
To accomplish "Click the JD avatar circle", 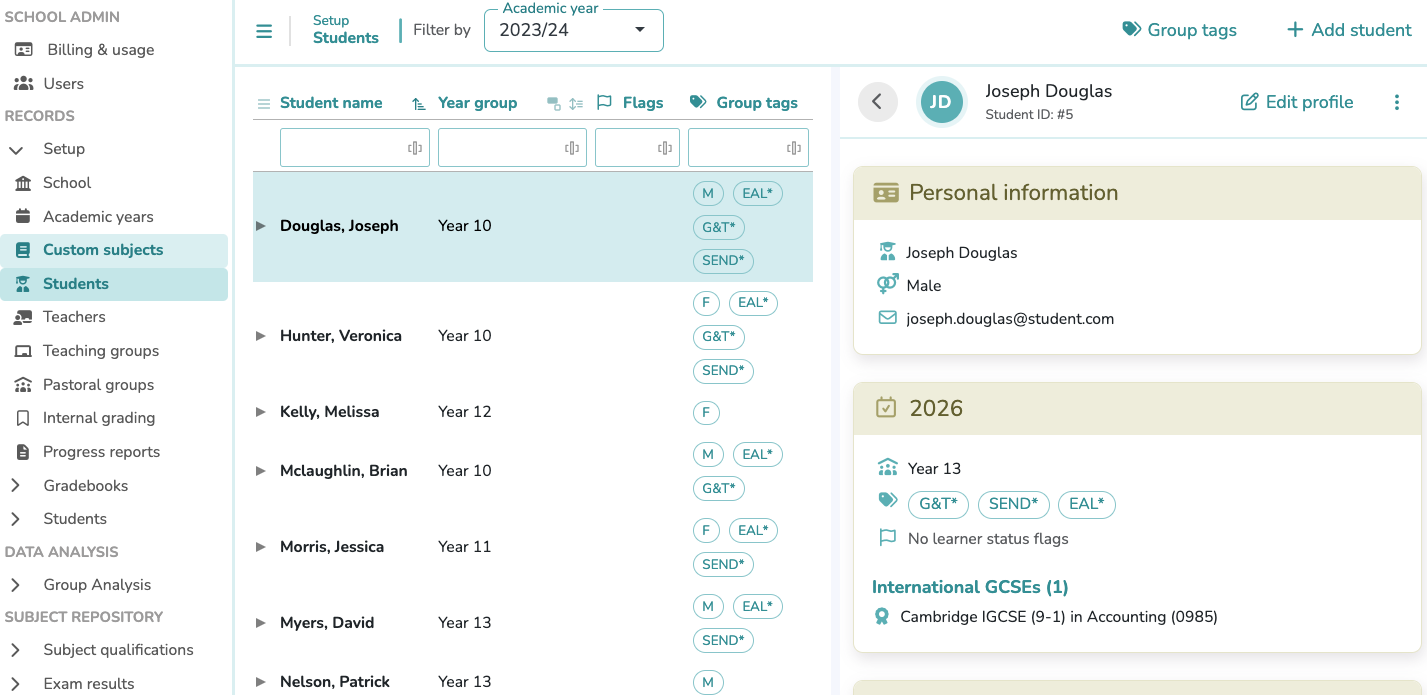I will coord(941,102).
